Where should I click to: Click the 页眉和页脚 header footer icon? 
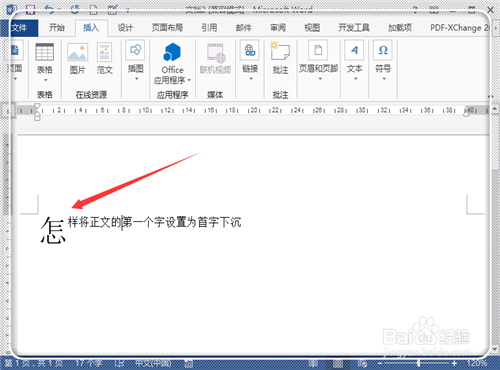click(318, 50)
